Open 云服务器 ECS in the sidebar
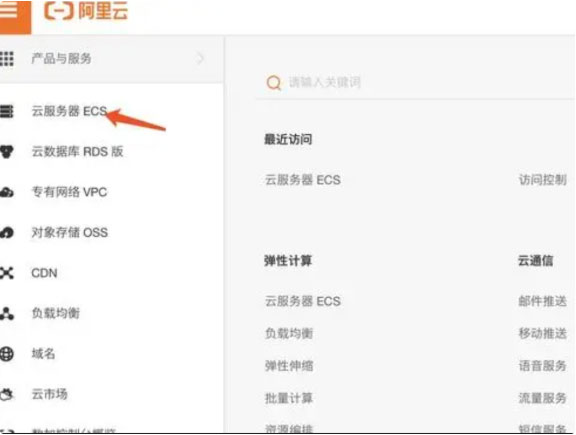This screenshot has width=576, height=435. [69, 111]
